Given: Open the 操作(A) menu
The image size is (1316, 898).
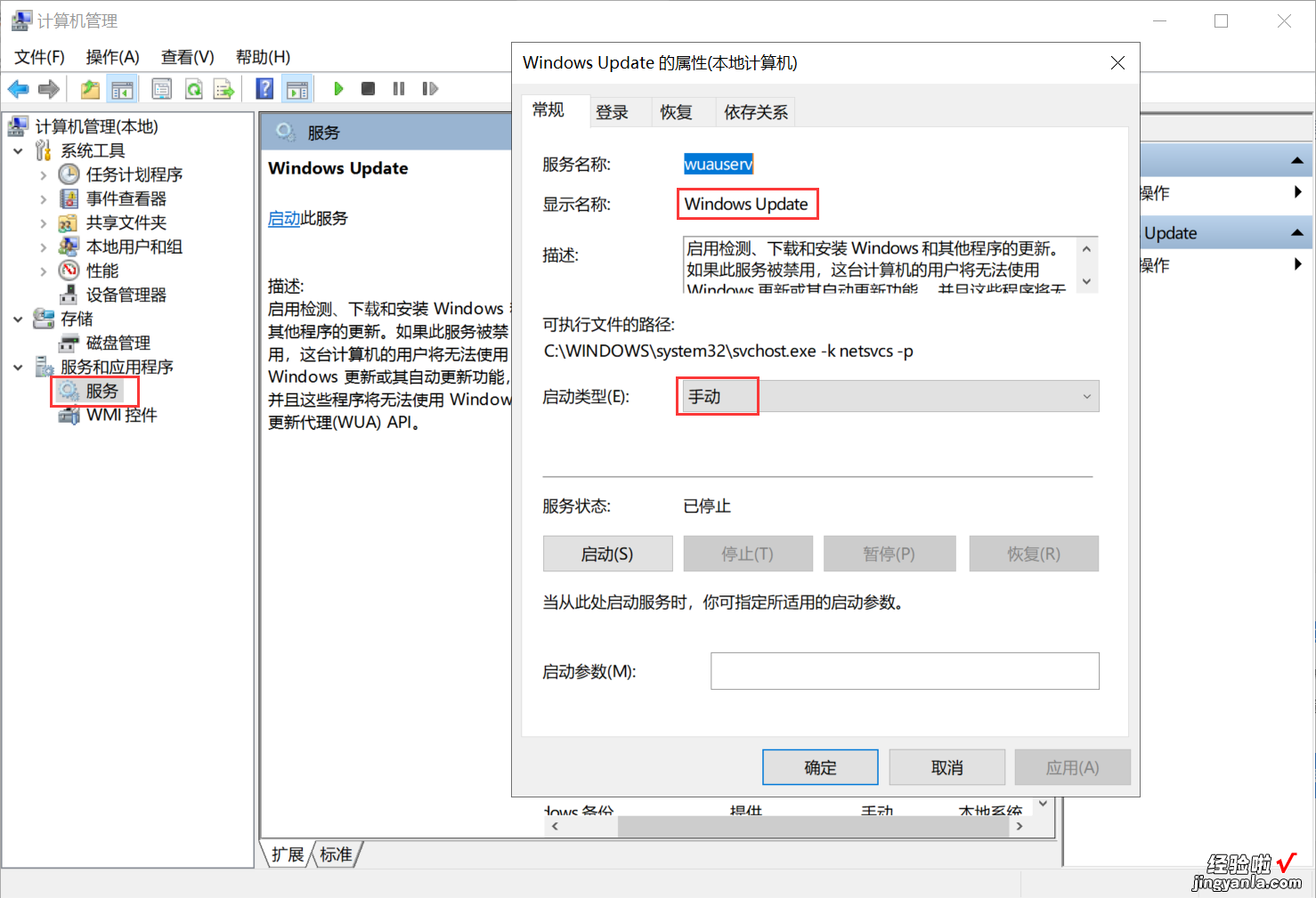Looking at the screenshot, I should point(112,57).
